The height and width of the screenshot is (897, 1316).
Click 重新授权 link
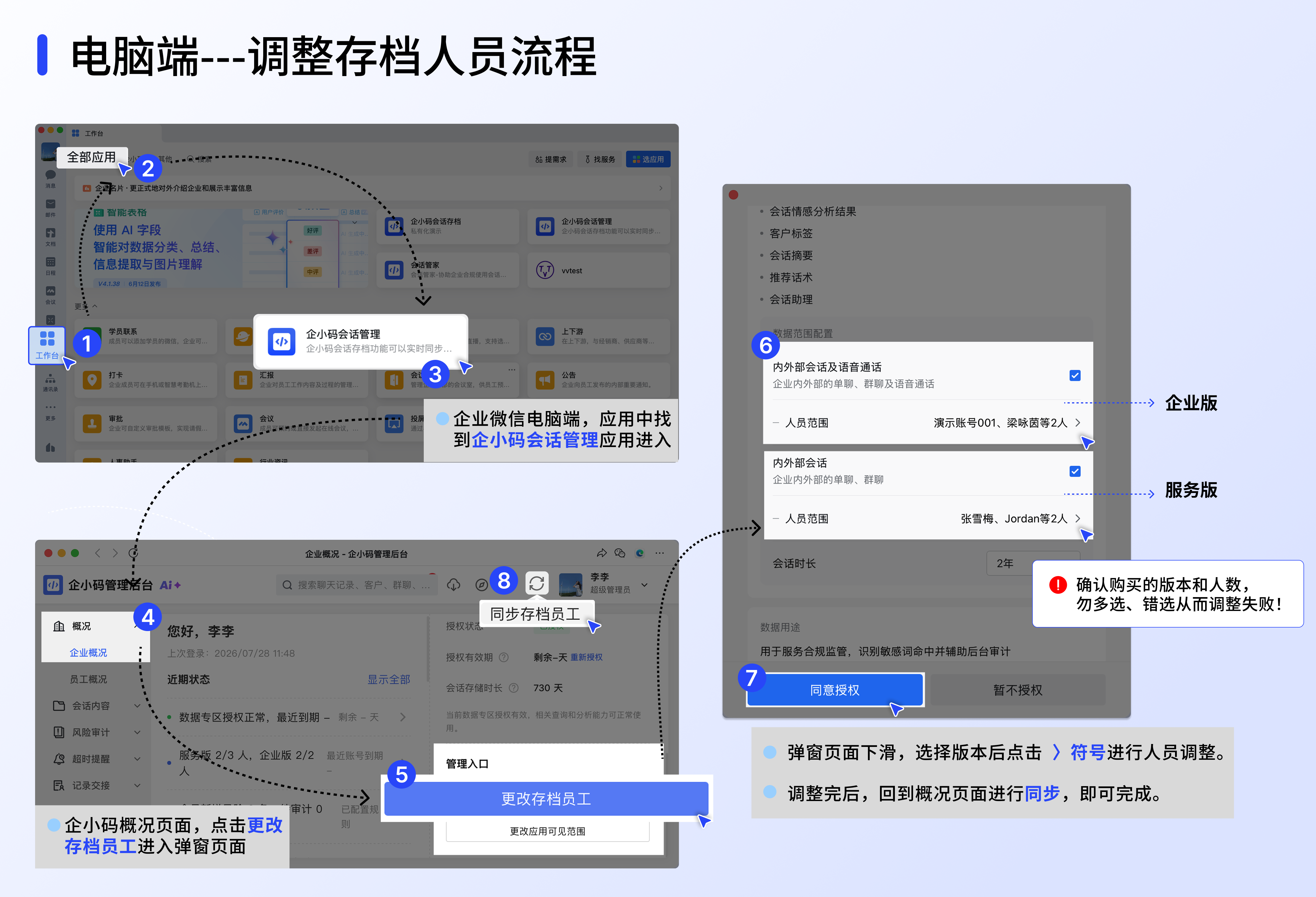click(586, 657)
